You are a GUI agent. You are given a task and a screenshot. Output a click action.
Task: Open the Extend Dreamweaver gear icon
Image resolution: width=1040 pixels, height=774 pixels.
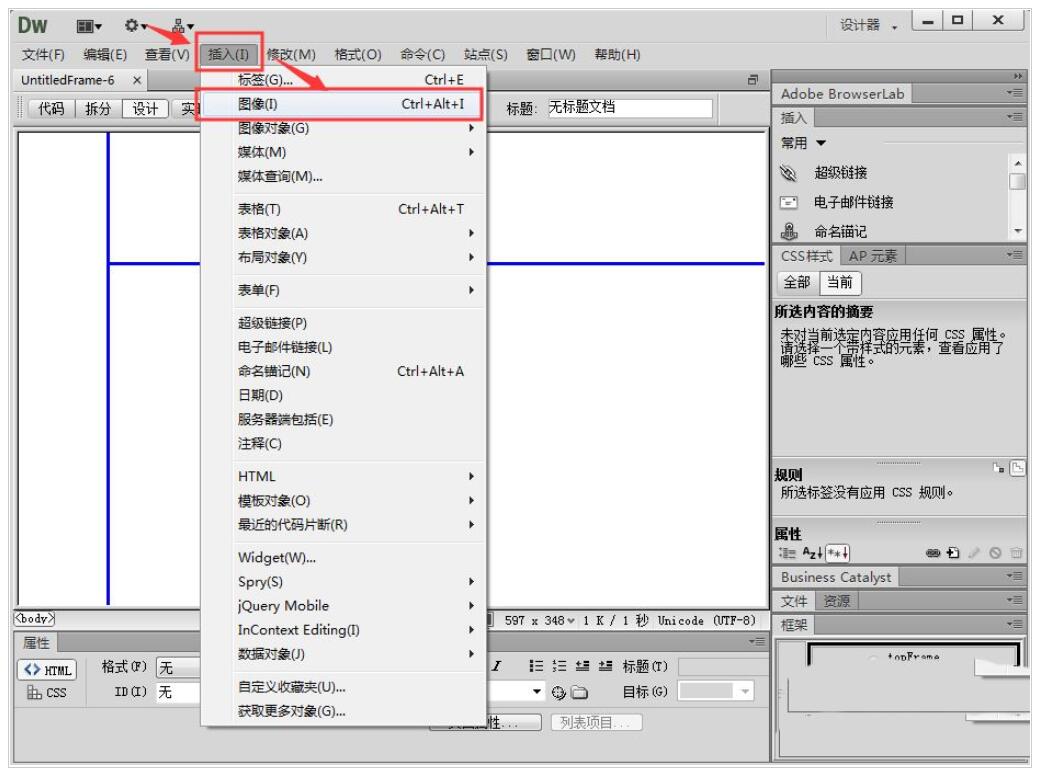(129, 21)
